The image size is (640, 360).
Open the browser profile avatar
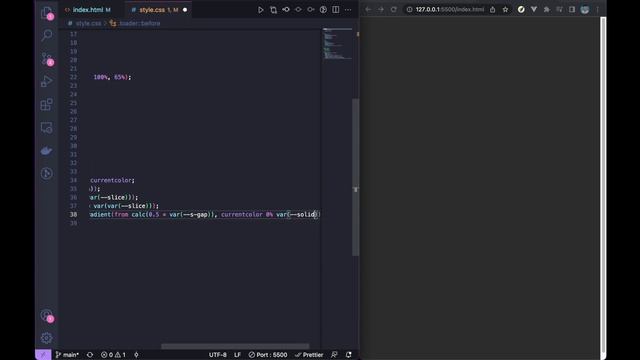(585, 9)
